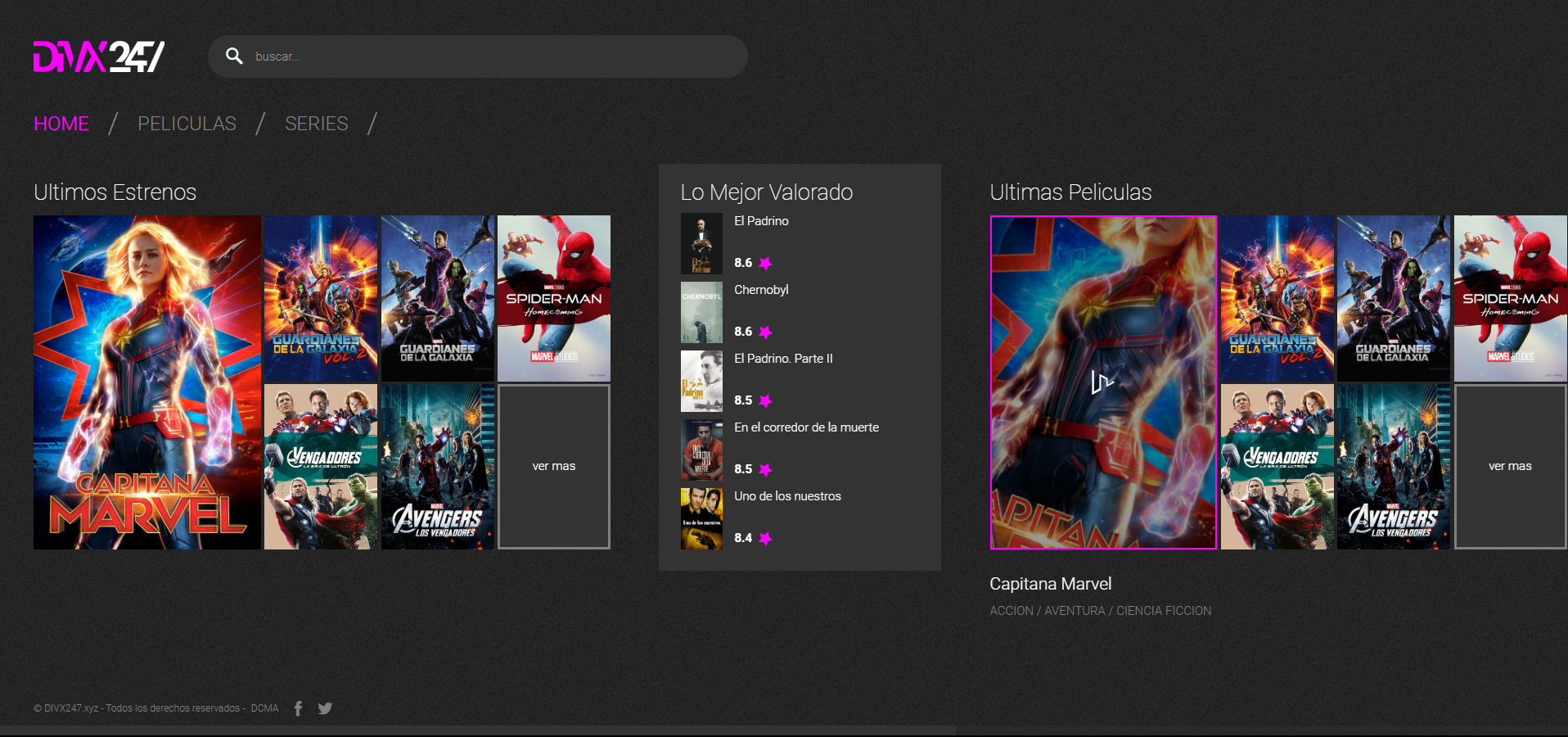
Task: Click the star beside En el corredor rating
Action: 765,469
